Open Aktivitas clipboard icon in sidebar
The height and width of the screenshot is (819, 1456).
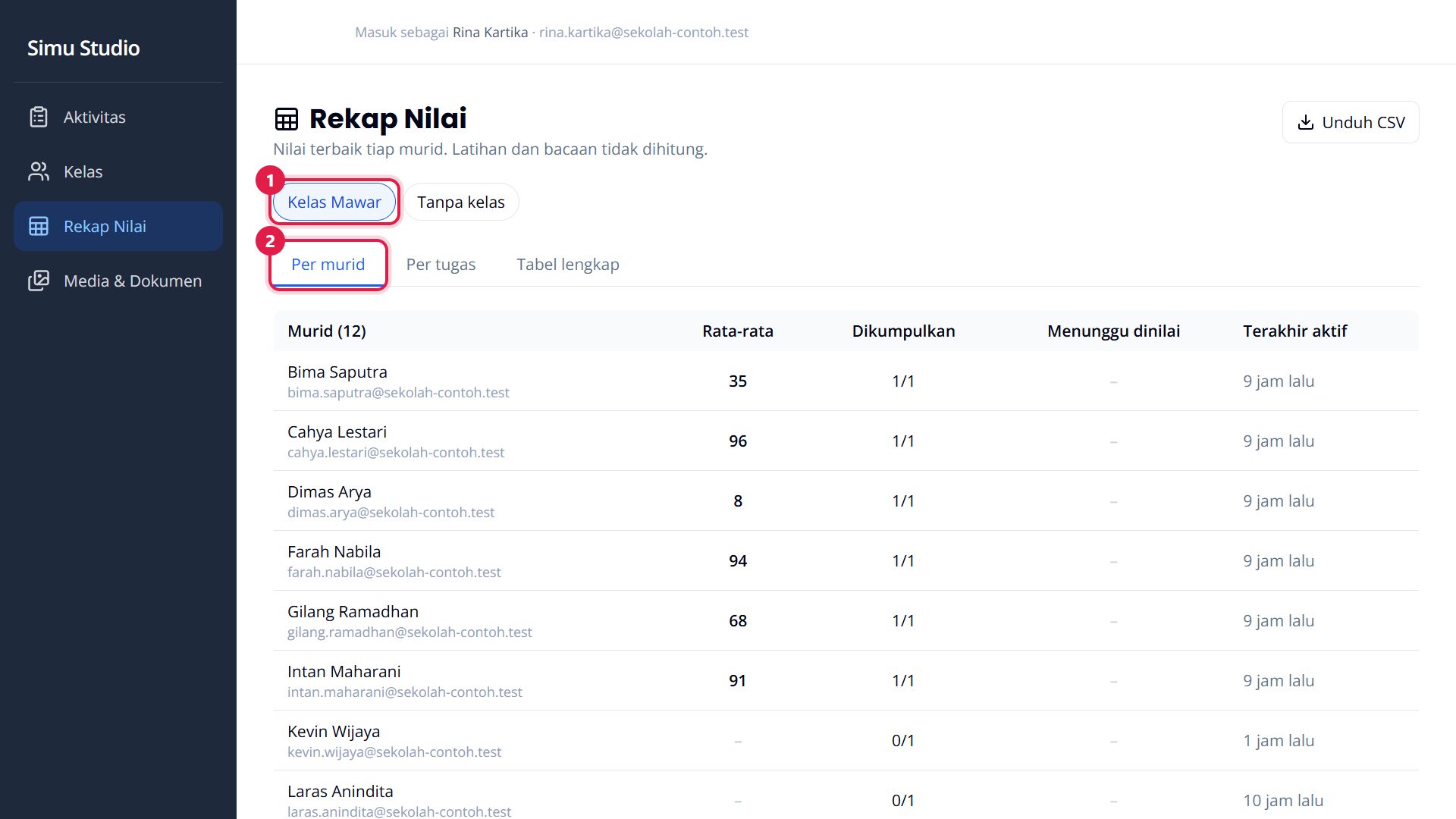point(39,117)
